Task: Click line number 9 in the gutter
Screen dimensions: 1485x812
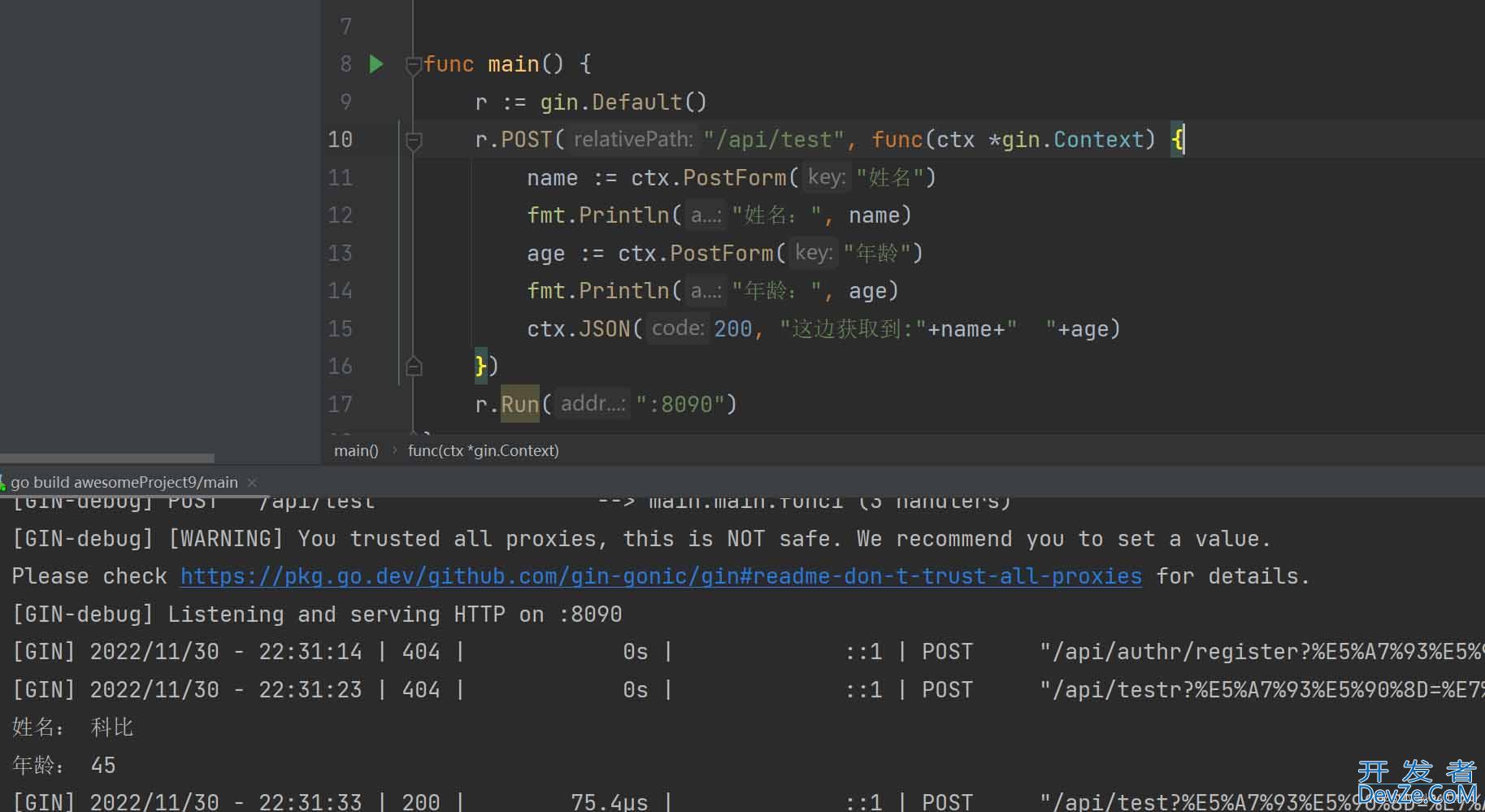Action: pos(345,102)
